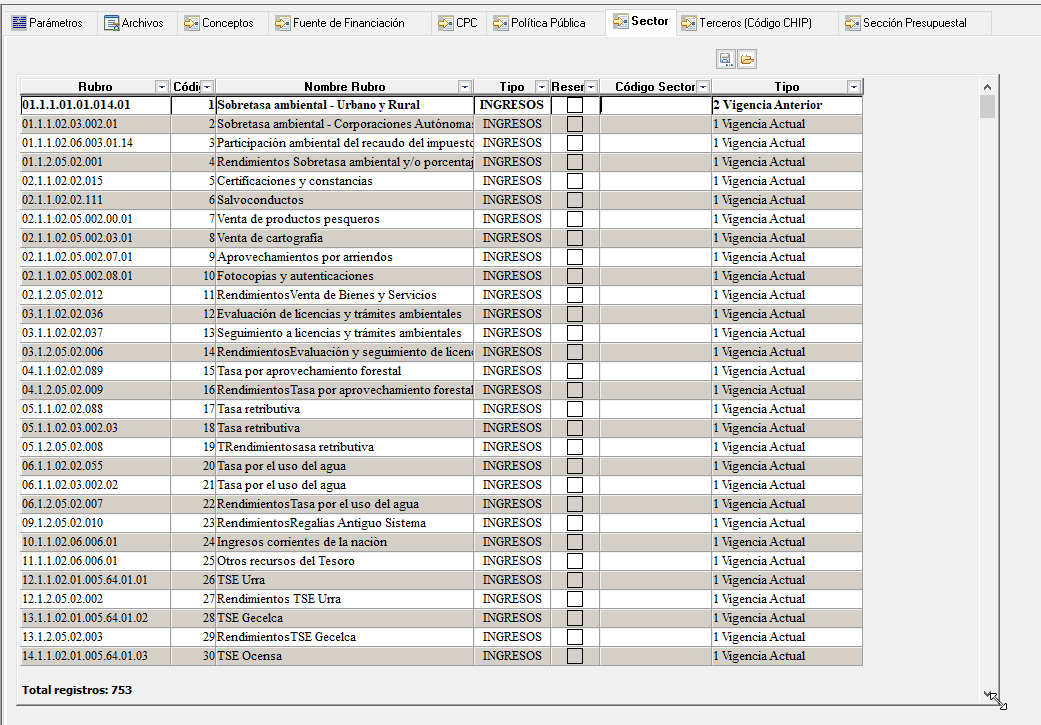Click the vertical scrollbar thumb
Viewport: 1041px width, 725px height.
pyautogui.click(x=987, y=107)
